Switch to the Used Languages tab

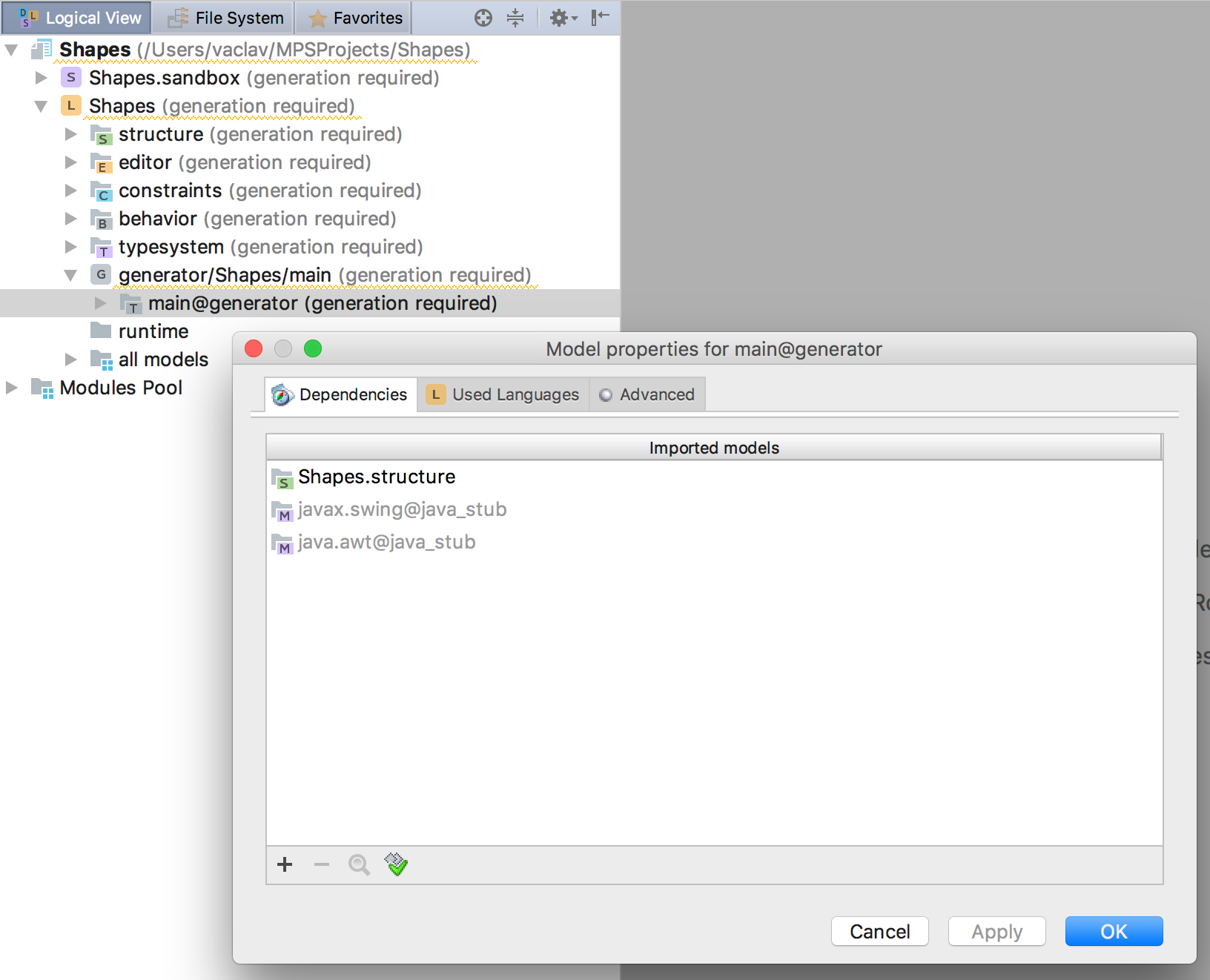pyautogui.click(x=503, y=394)
